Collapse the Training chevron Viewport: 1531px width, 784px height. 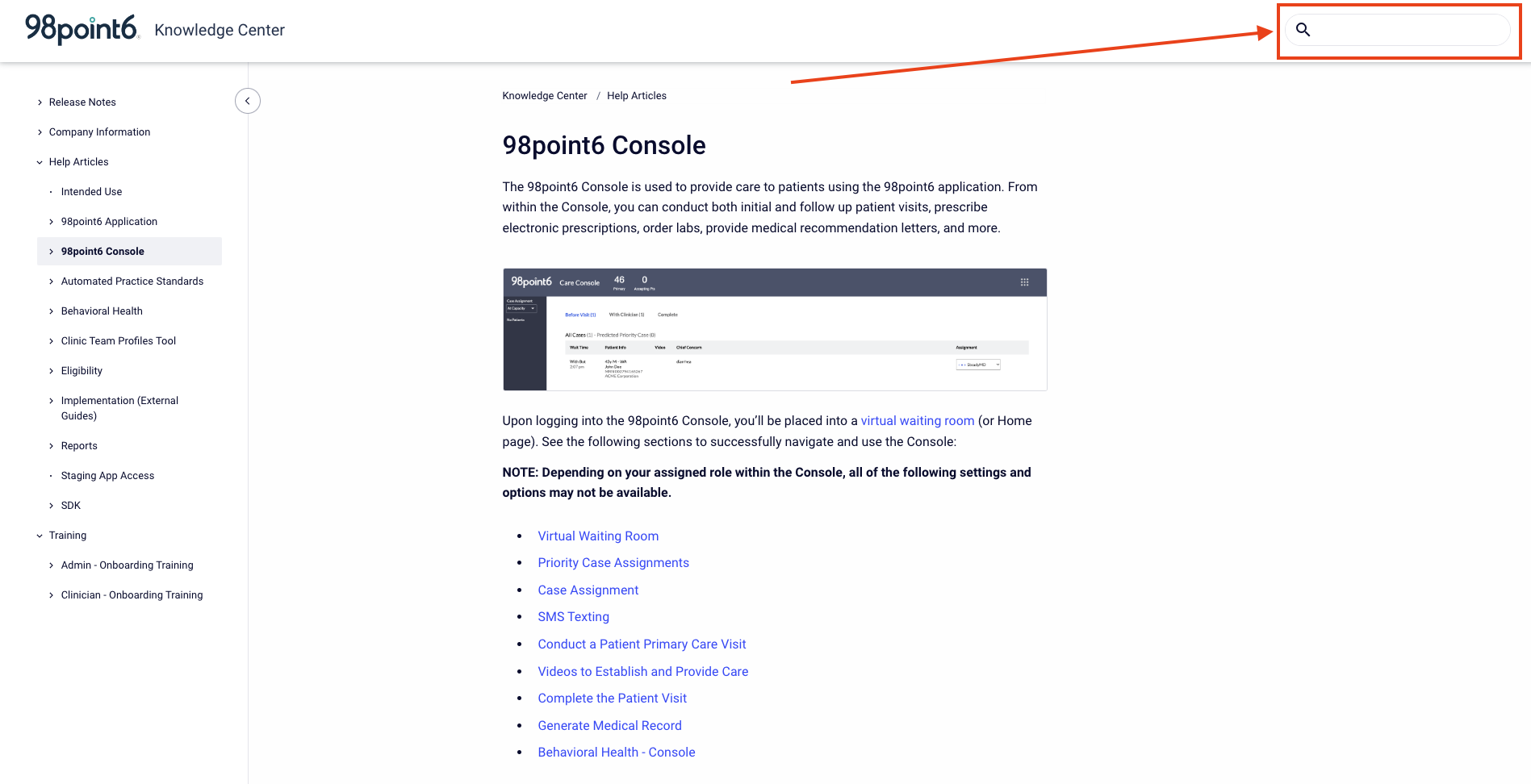pyautogui.click(x=40, y=536)
